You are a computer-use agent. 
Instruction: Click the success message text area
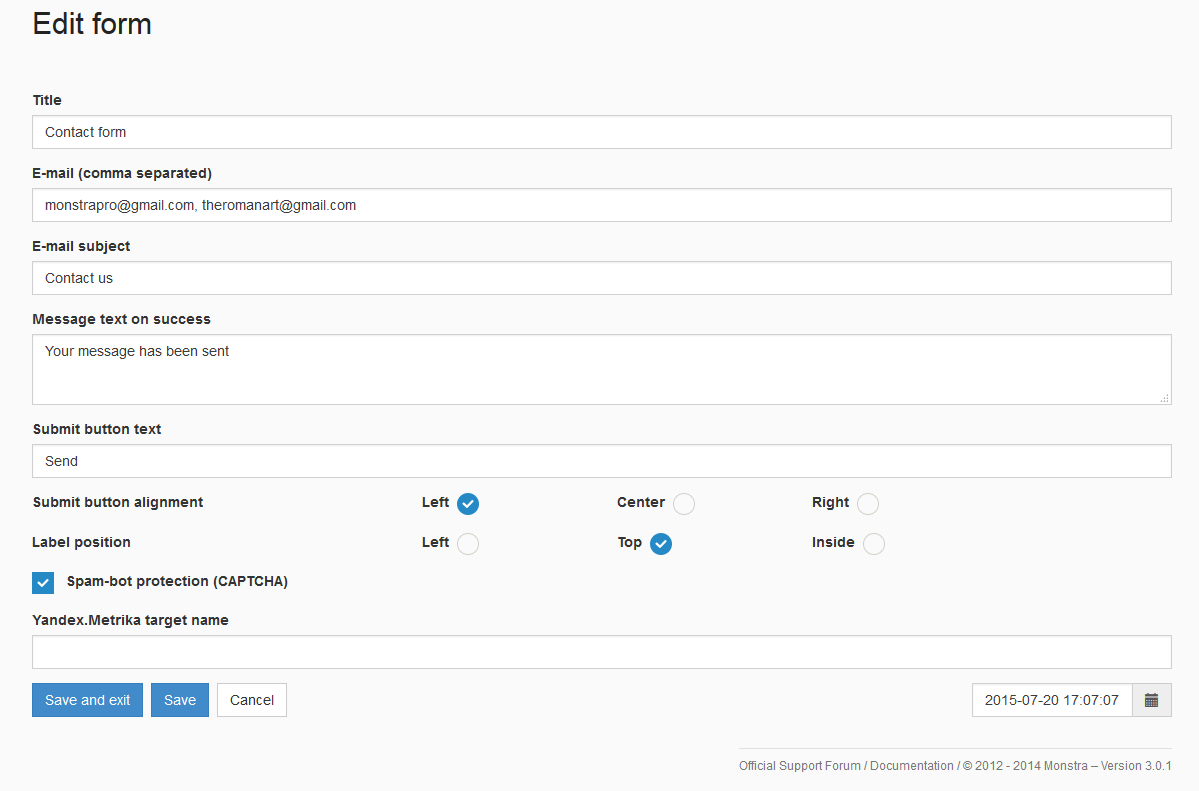[x=601, y=369]
